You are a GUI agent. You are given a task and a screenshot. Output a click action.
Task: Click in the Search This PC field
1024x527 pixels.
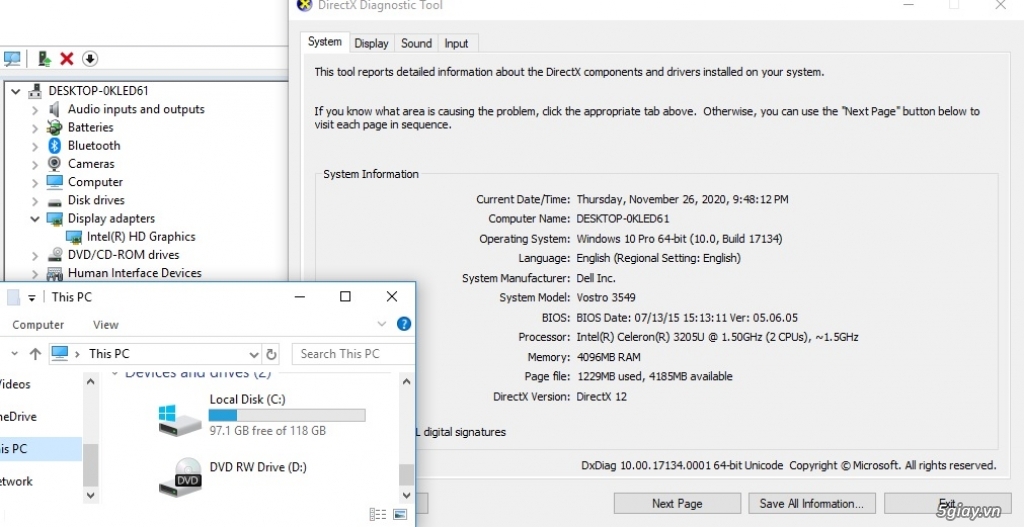[353, 354]
